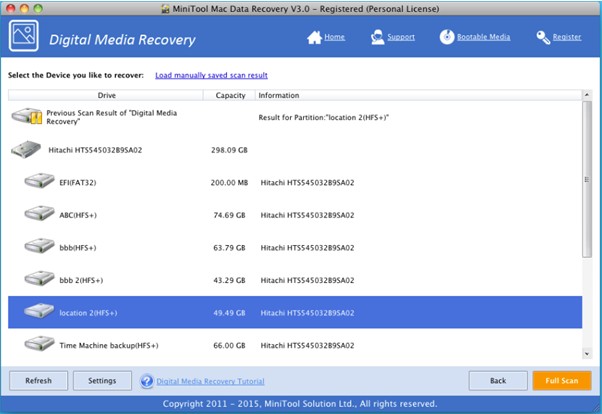Click the Previous Scan Result drive icon
The width and height of the screenshot is (602, 414).
coord(26,116)
